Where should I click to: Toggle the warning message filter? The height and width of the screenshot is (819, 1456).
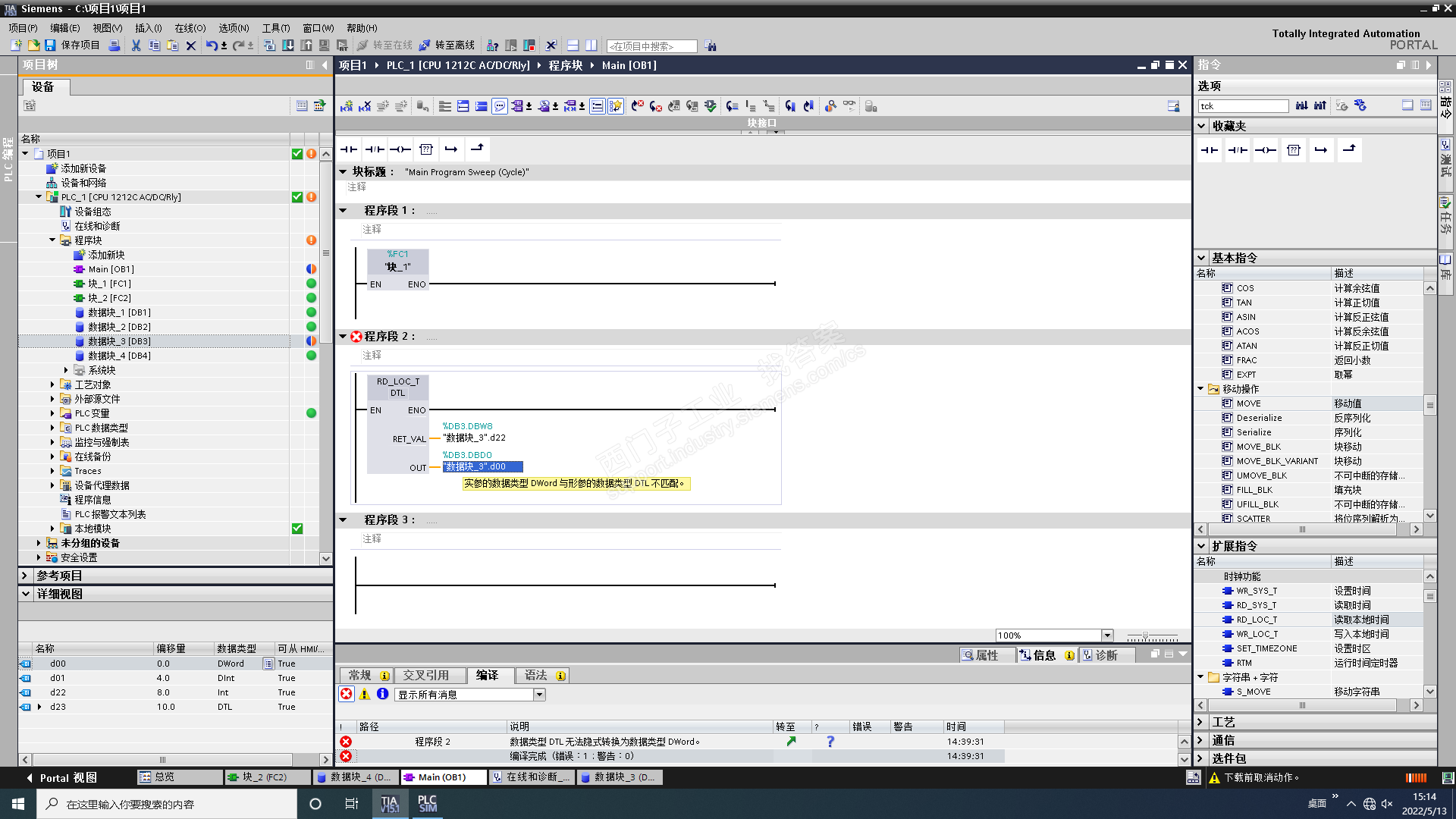point(365,694)
